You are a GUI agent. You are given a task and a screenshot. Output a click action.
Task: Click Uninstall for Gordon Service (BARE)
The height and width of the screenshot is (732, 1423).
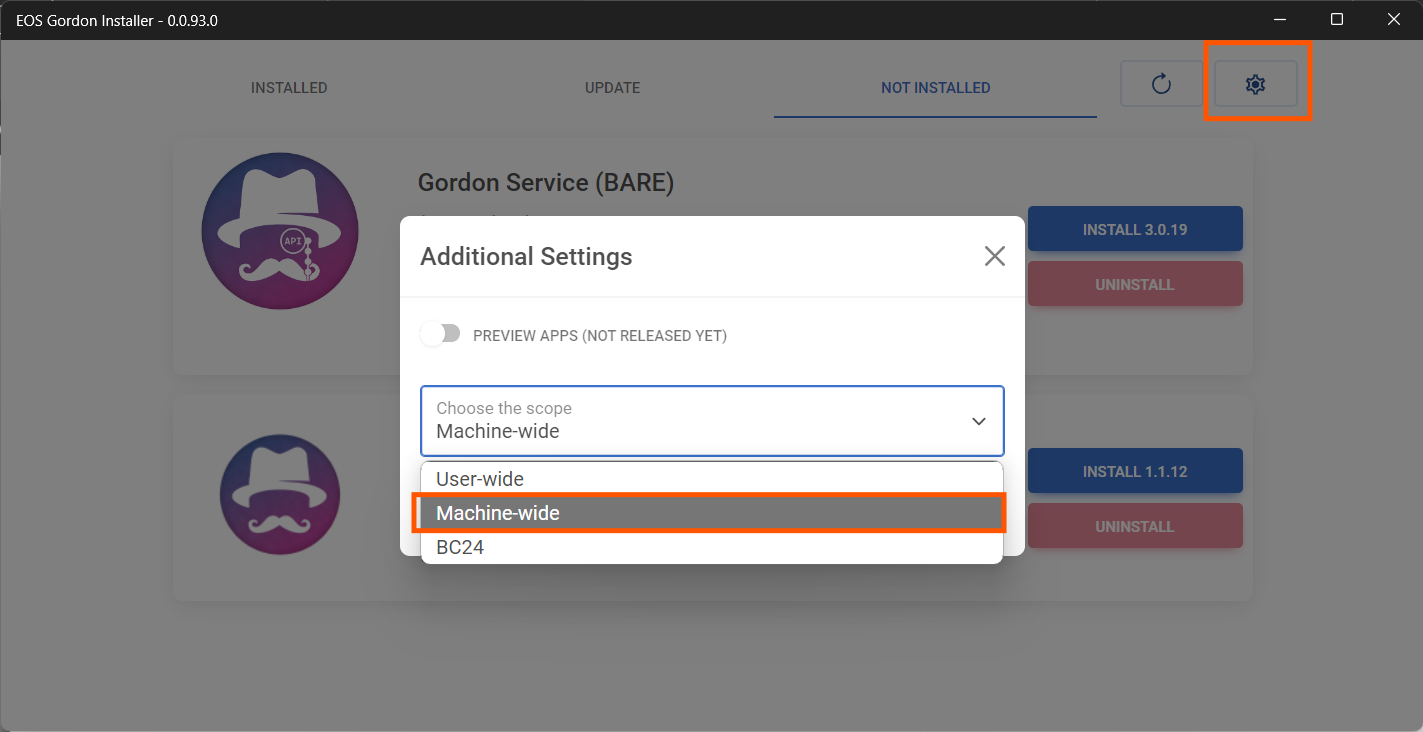pos(1134,284)
